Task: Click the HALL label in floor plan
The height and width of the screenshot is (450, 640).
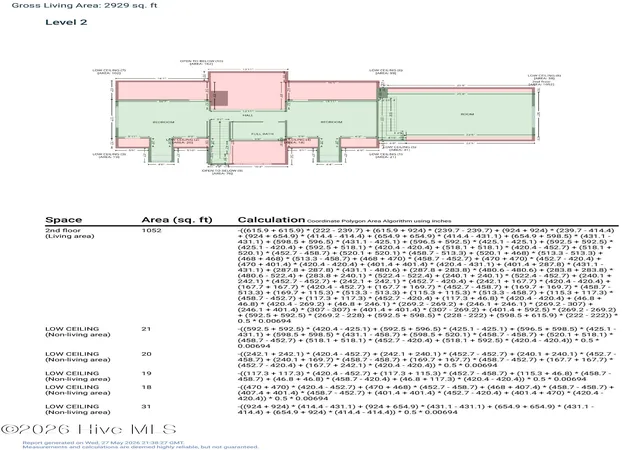Action: click(248, 116)
